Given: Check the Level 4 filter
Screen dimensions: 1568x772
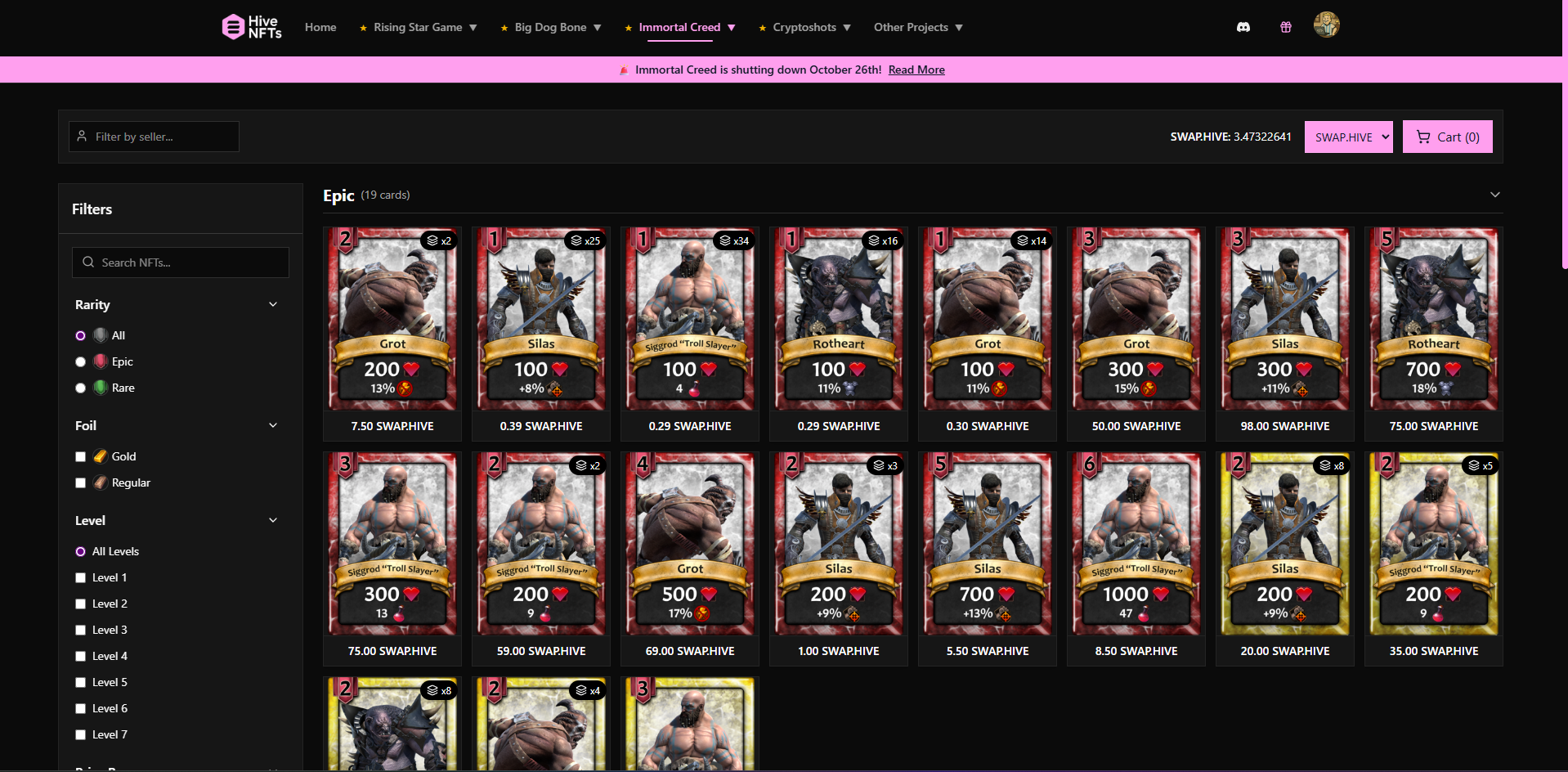Looking at the screenshot, I should click(80, 656).
